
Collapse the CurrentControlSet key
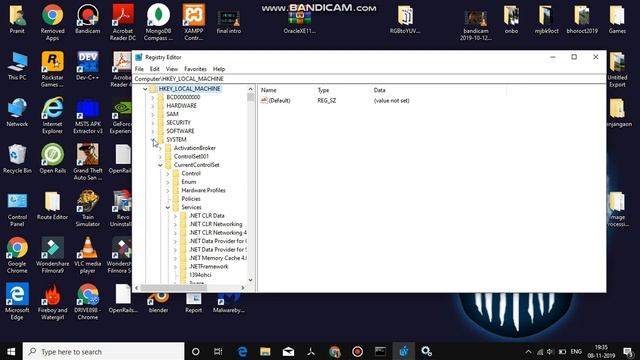[x=160, y=165]
